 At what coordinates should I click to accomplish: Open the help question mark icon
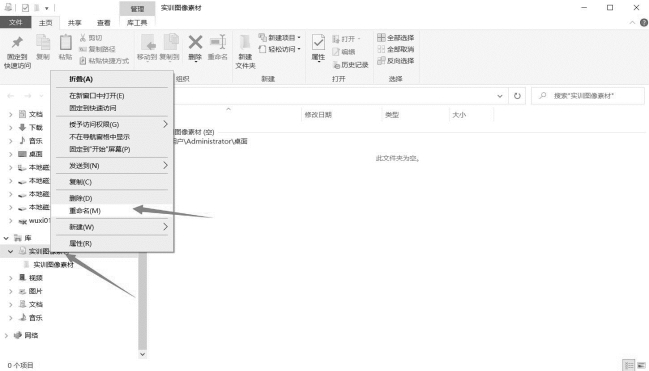click(x=644, y=23)
